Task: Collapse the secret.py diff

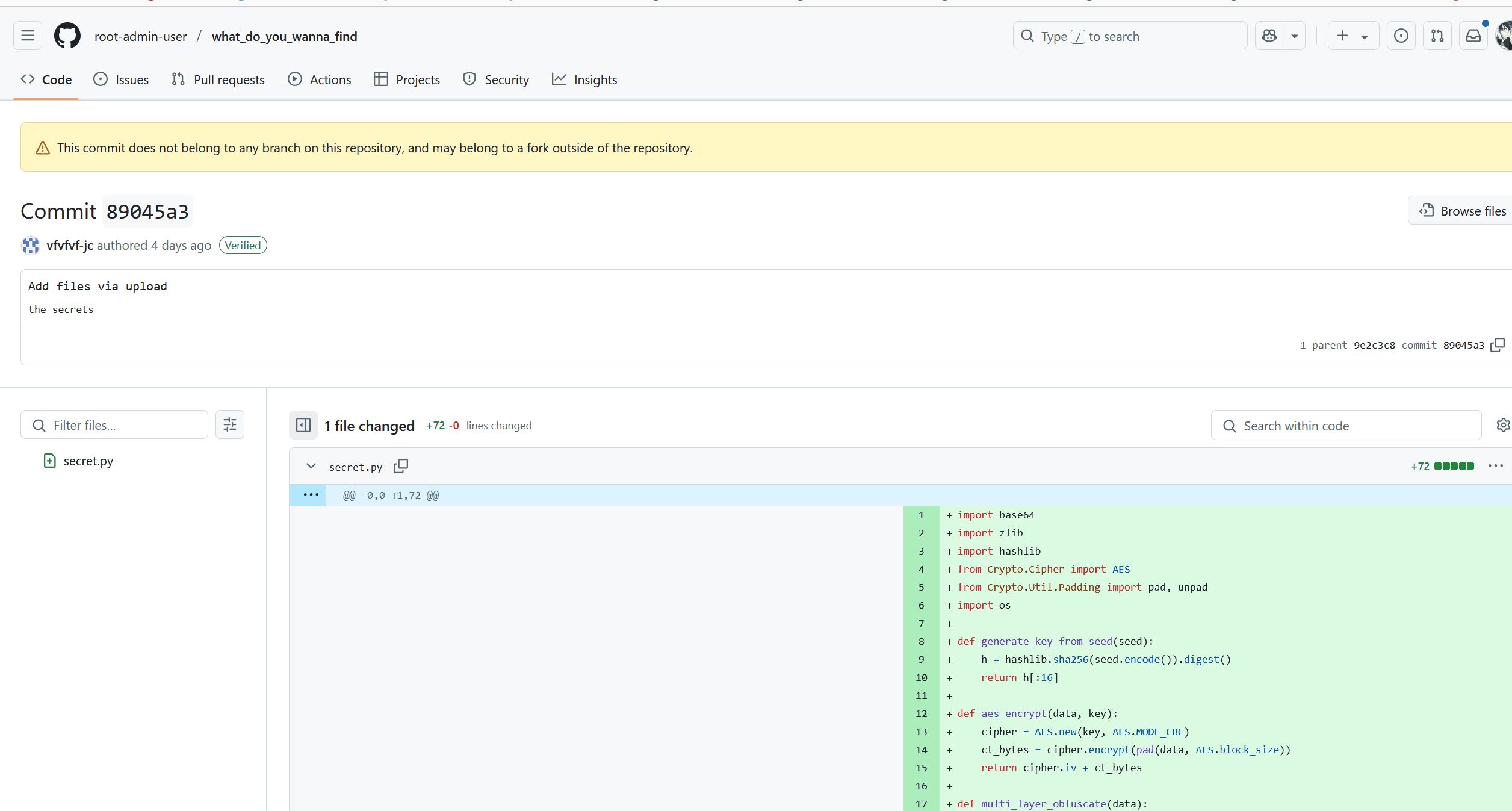Action: tap(311, 467)
